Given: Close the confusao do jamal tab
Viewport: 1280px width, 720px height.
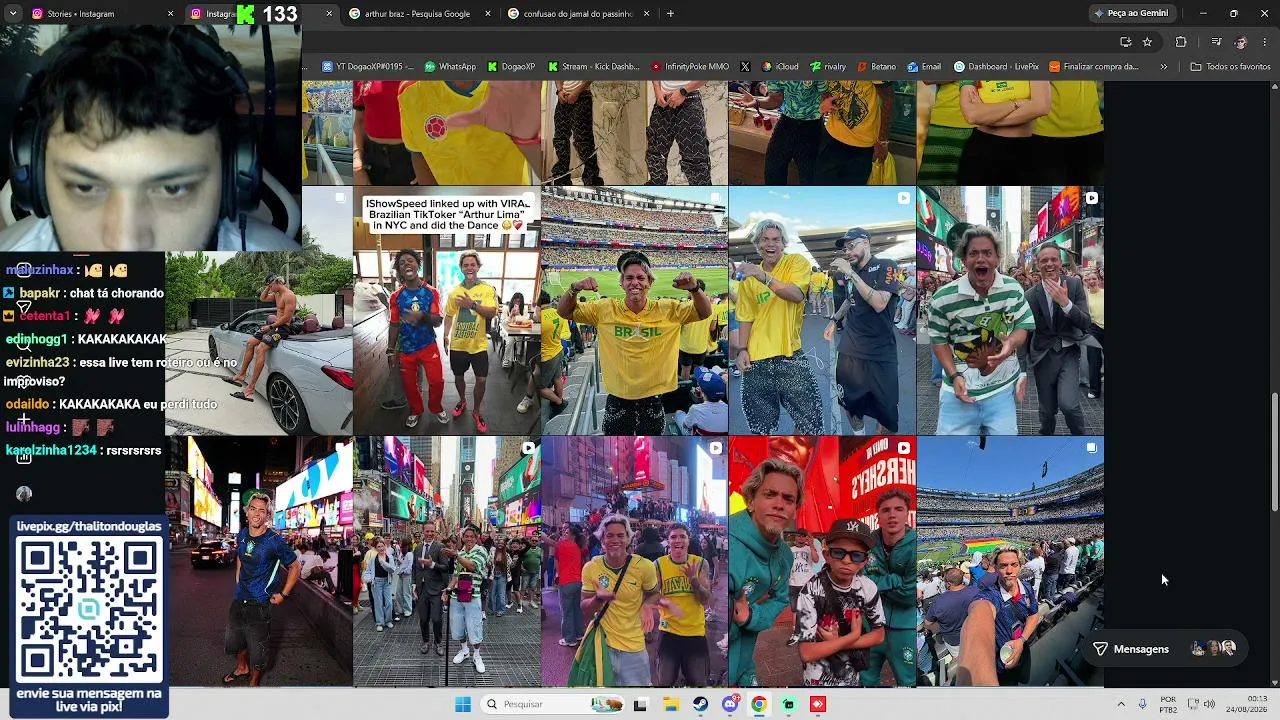Looking at the screenshot, I should coord(647,14).
